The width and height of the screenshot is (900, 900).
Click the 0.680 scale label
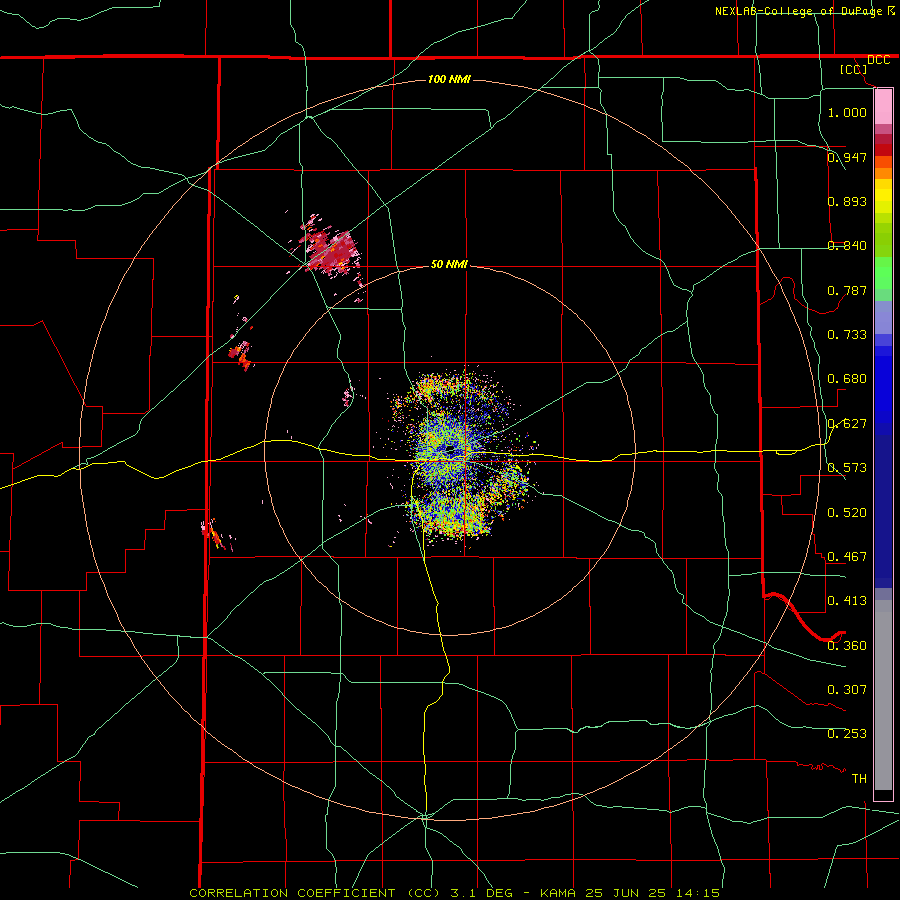pos(847,379)
